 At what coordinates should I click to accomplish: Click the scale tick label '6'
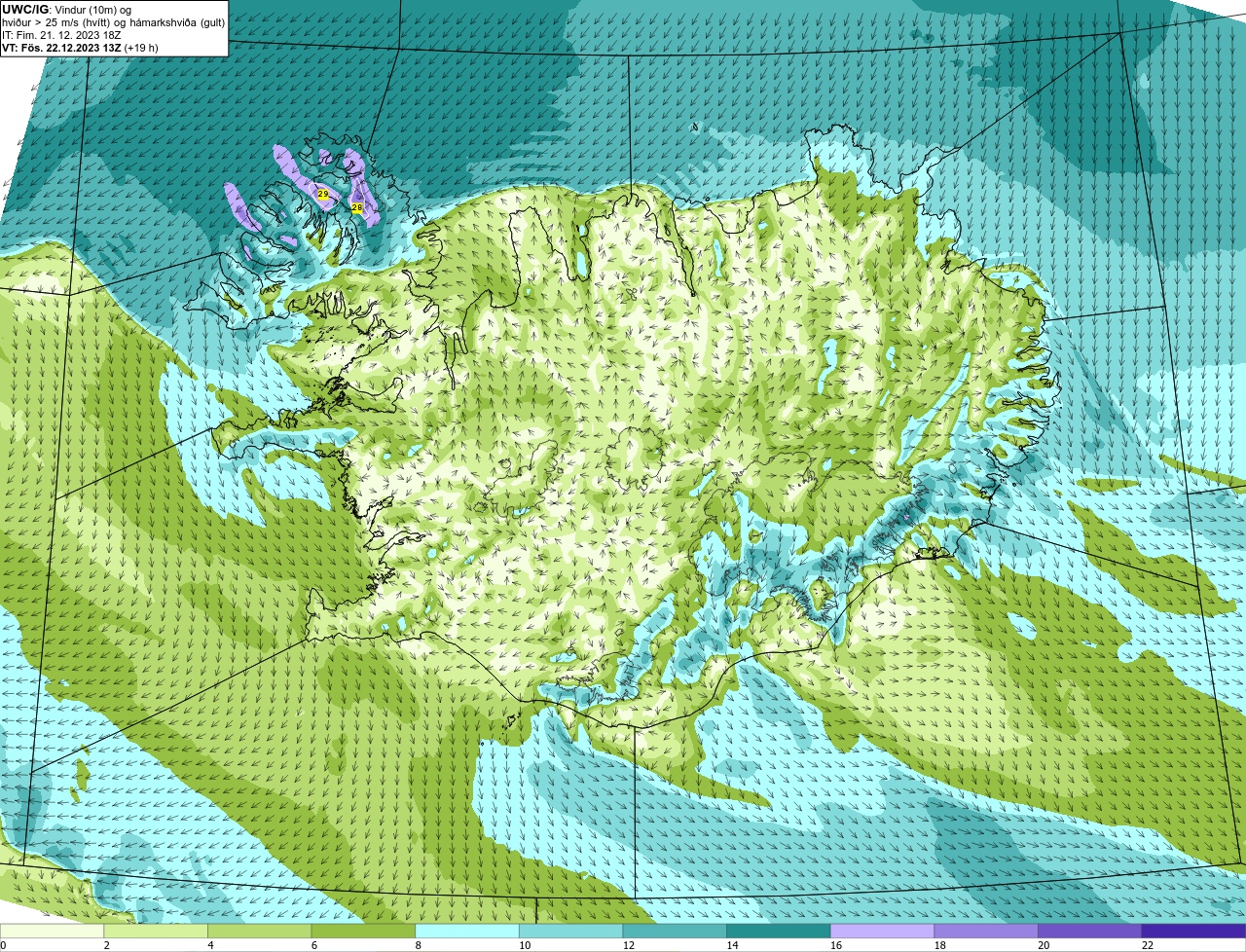315,945
